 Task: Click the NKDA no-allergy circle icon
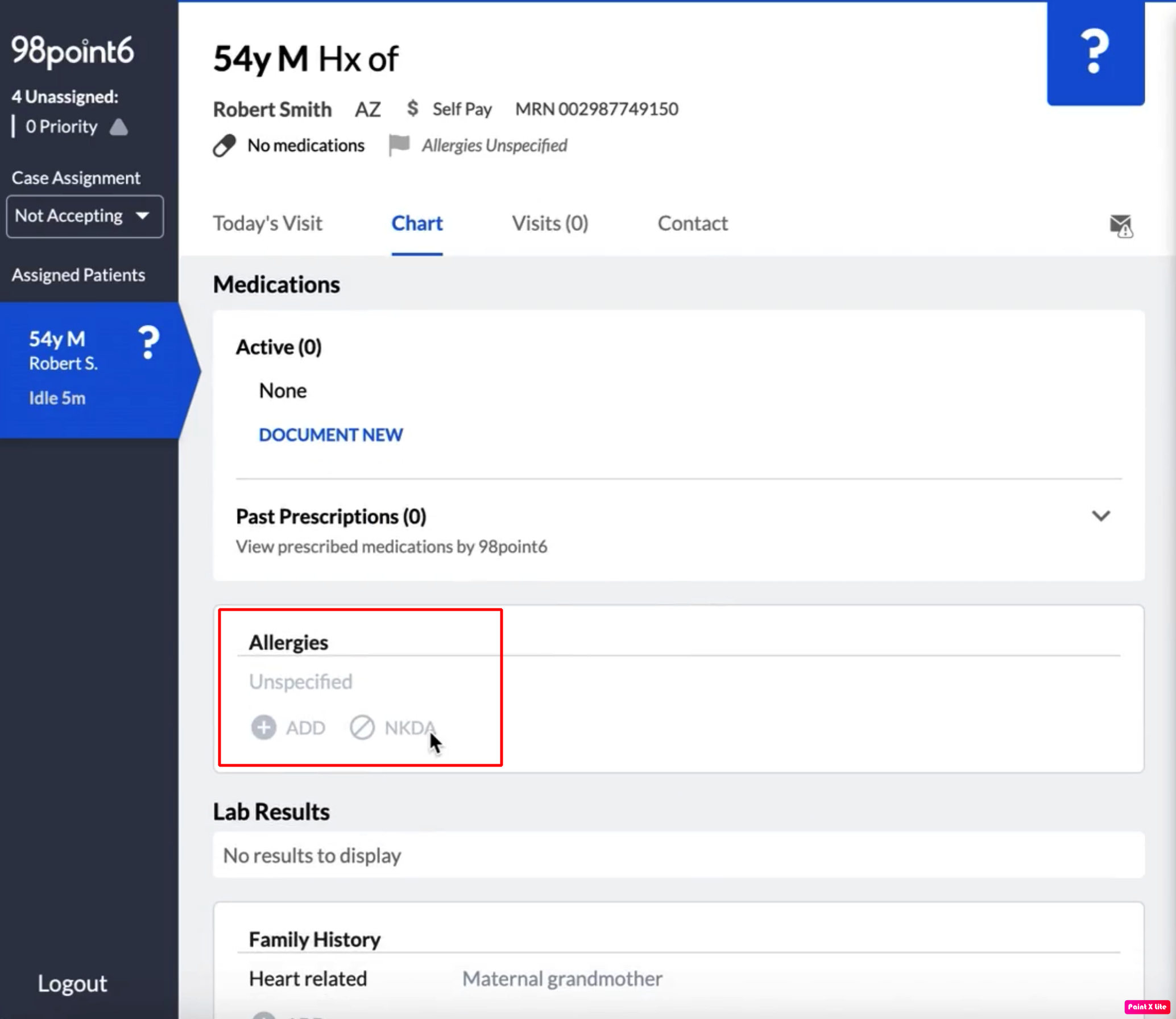[362, 727]
